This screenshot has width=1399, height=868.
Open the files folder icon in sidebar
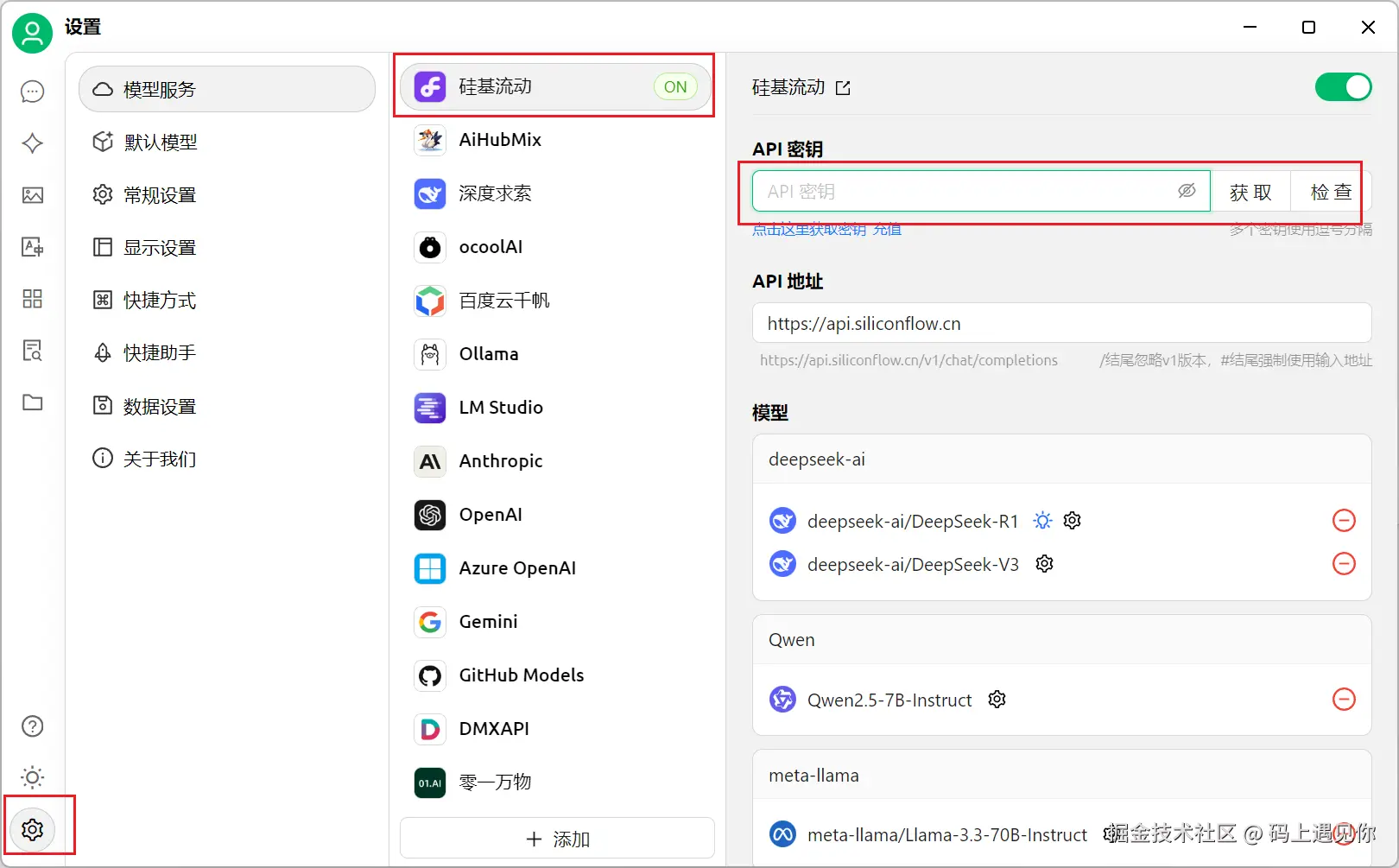point(33,402)
